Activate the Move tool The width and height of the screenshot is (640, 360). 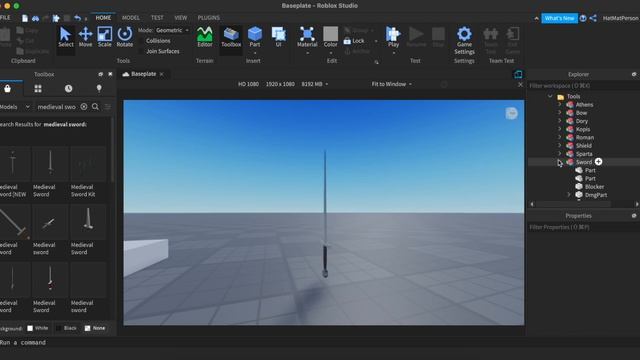point(85,37)
